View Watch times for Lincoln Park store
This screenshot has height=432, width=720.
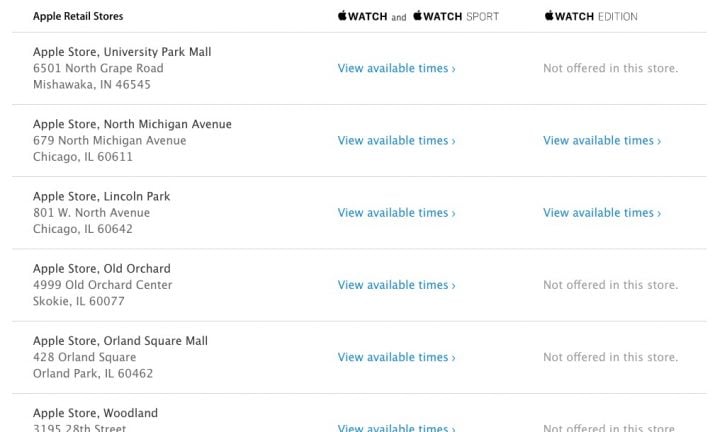(x=397, y=213)
